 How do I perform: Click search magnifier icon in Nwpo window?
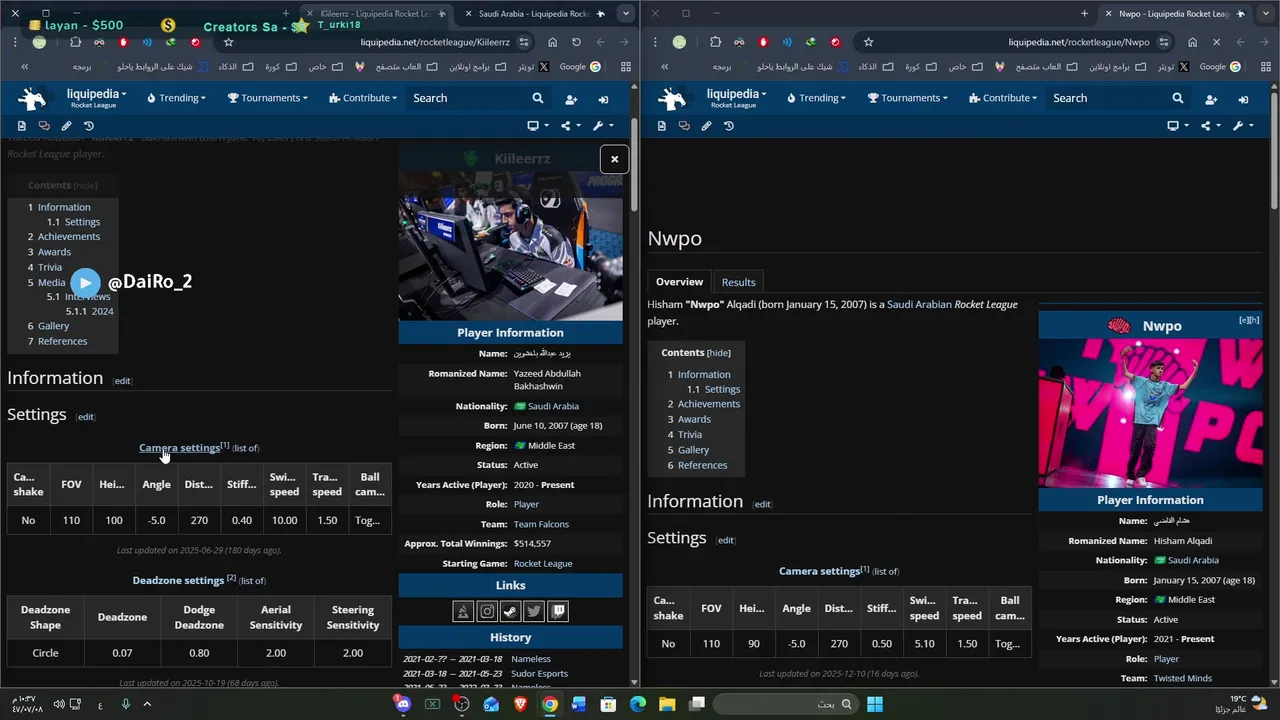click(1178, 98)
